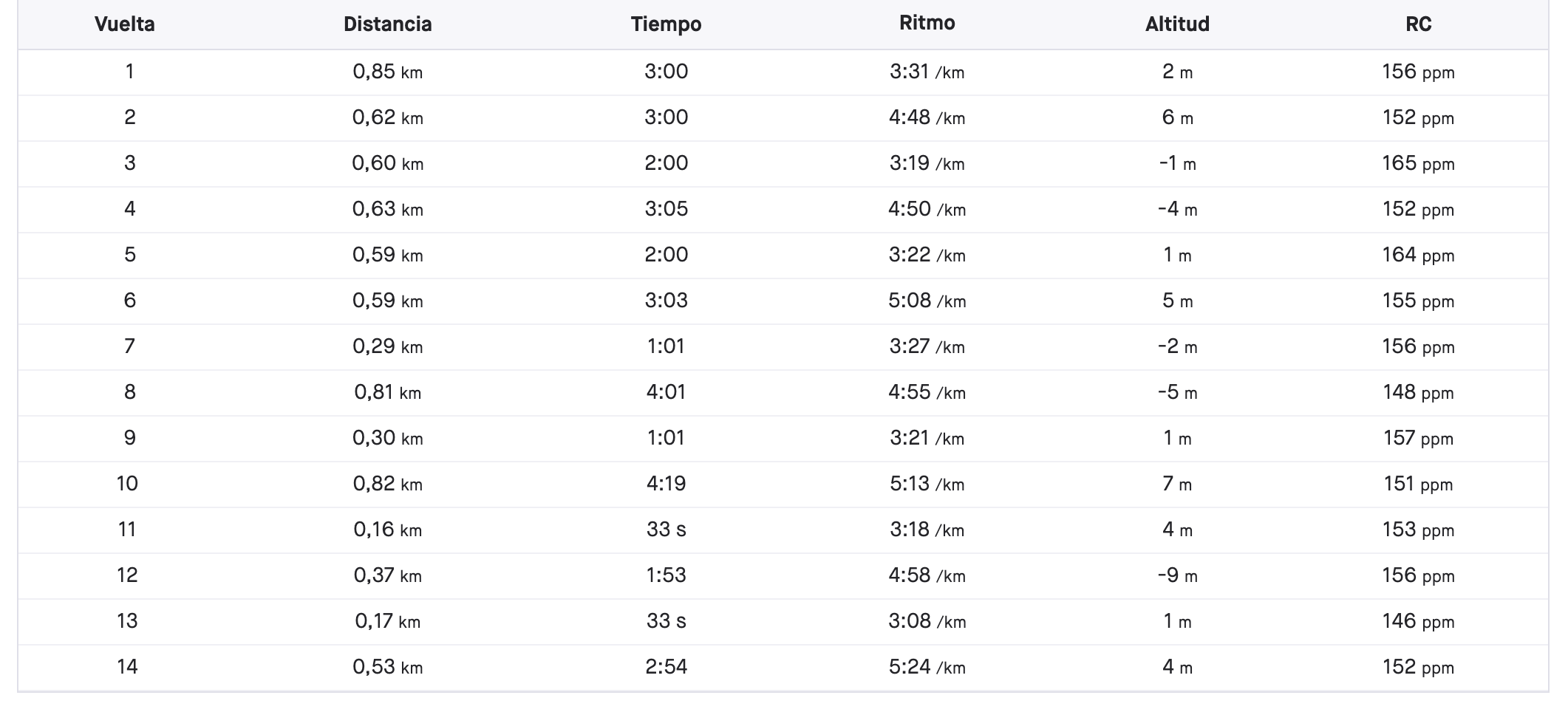
Task: Select lap 14 row number
Action: pos(127,667)
